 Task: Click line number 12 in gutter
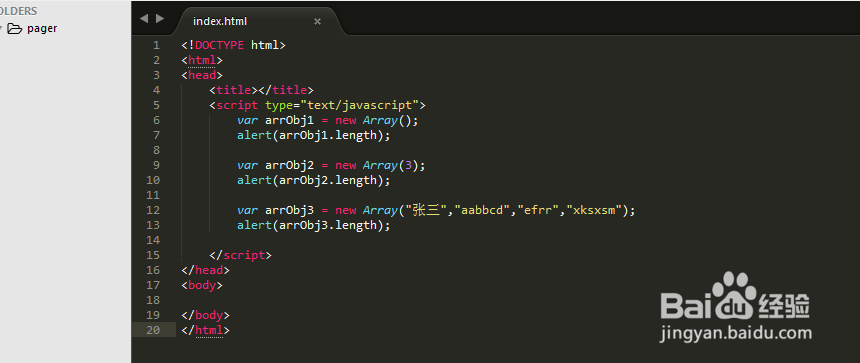153,210
